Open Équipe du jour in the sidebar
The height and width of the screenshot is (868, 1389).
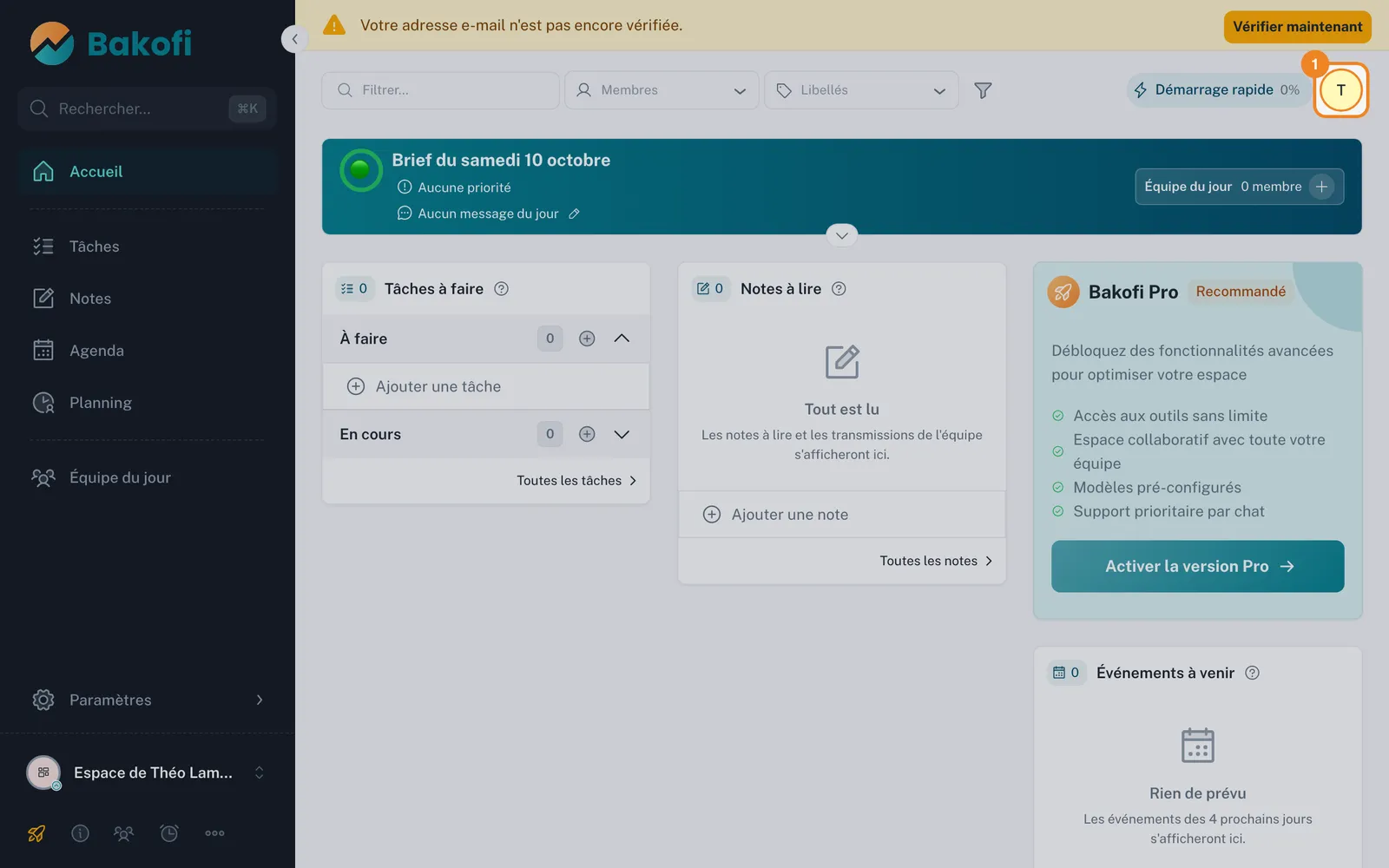point(148,477)
